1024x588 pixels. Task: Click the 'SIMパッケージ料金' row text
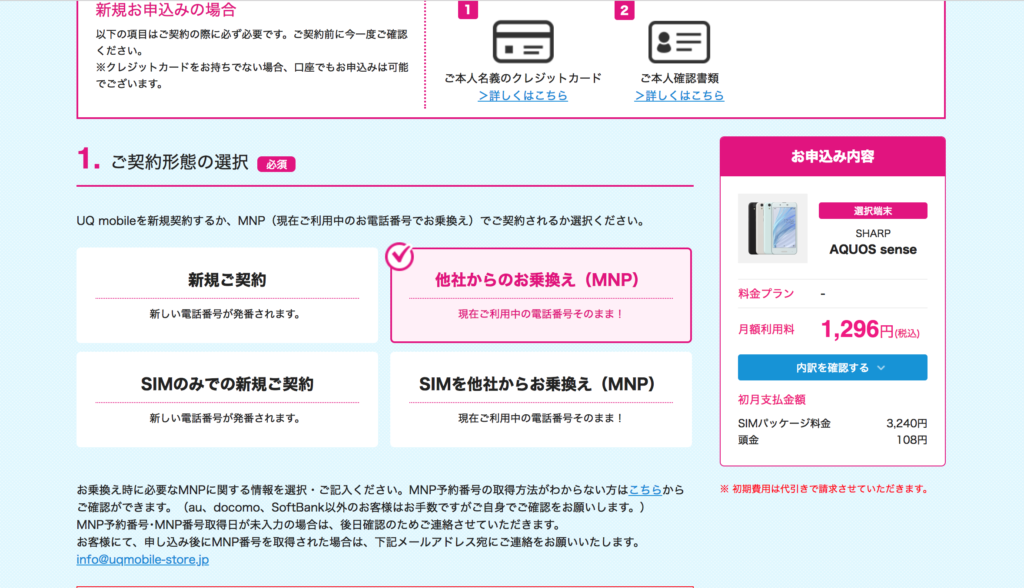pos(784,423)
